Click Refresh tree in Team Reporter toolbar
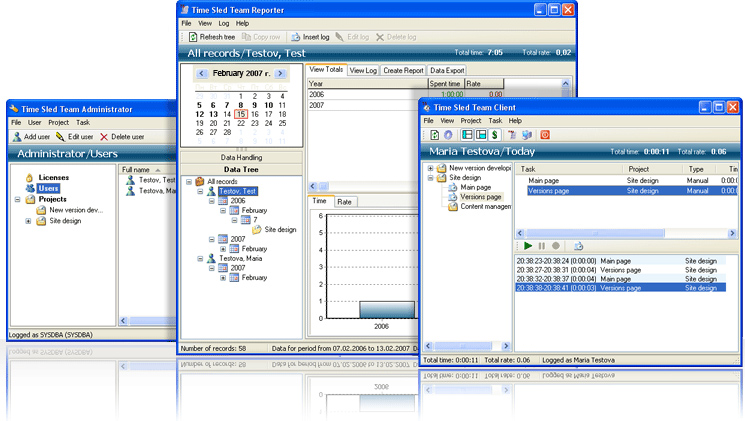745x421 pixels. [212, 37]
